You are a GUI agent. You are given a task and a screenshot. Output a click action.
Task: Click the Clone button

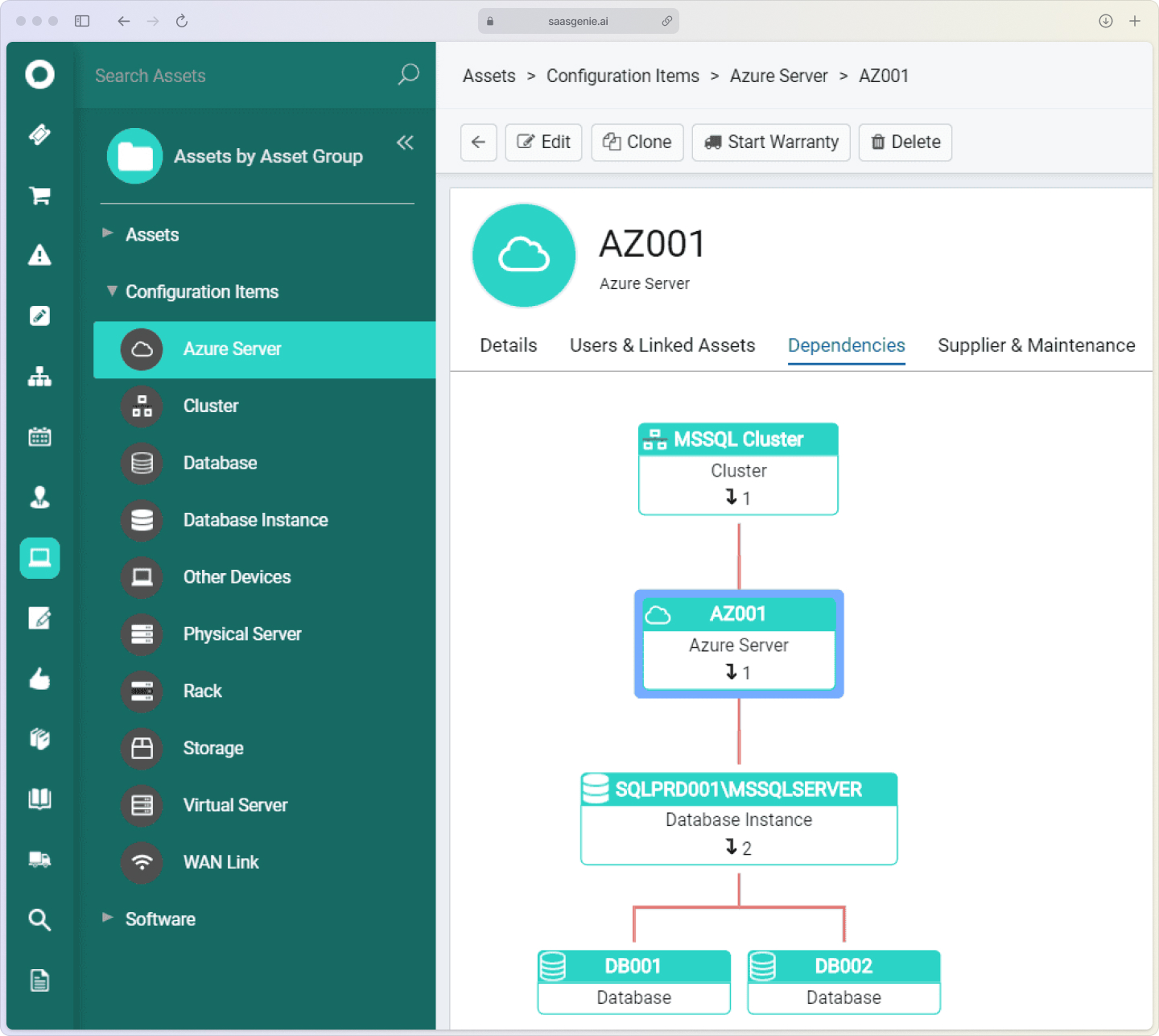coord(637,142)
